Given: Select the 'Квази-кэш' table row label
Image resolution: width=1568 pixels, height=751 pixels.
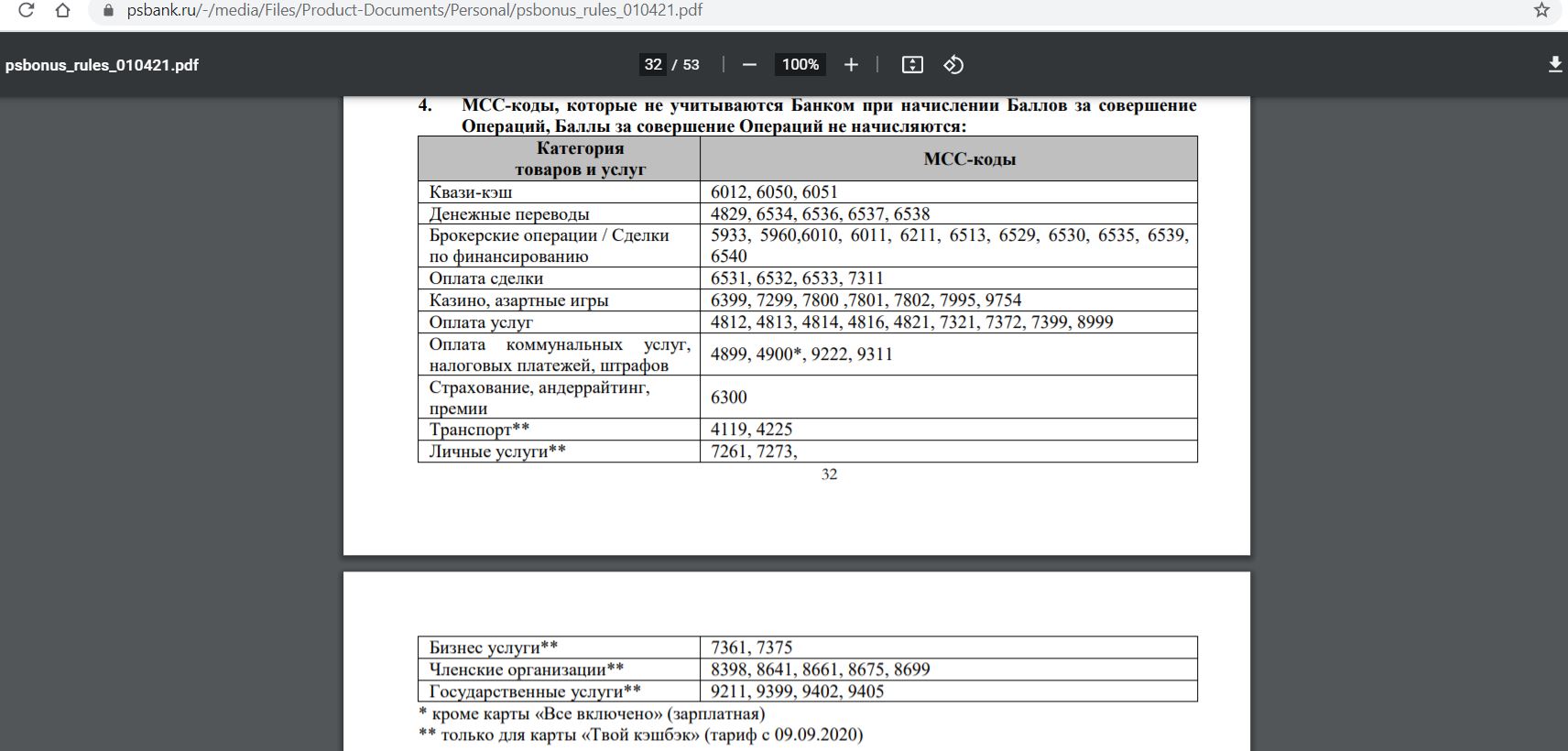Looking at the screenshot, I should pos(471,192).
